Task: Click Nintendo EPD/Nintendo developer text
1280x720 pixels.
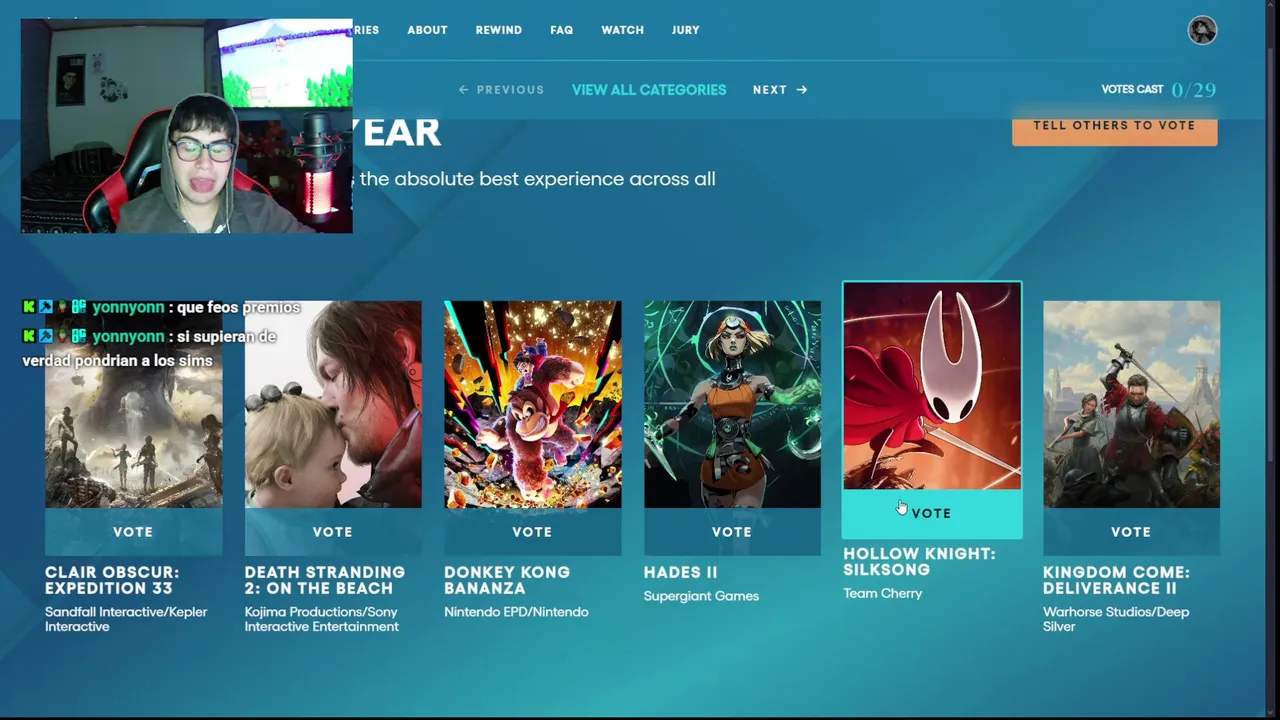Action: point(516,612)
